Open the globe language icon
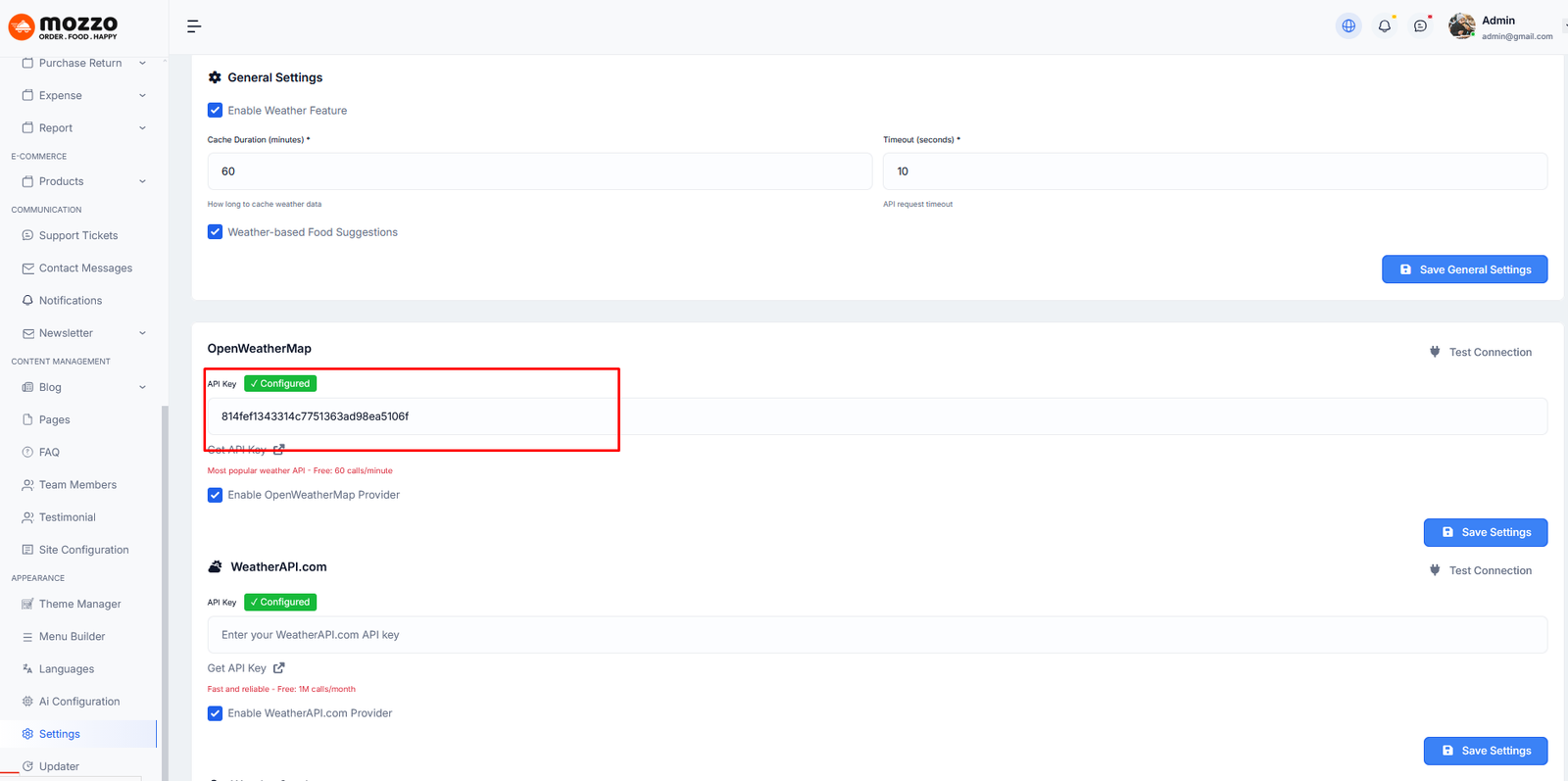The width and height of the screenshot is (1568, 781). pos(1348,26)
